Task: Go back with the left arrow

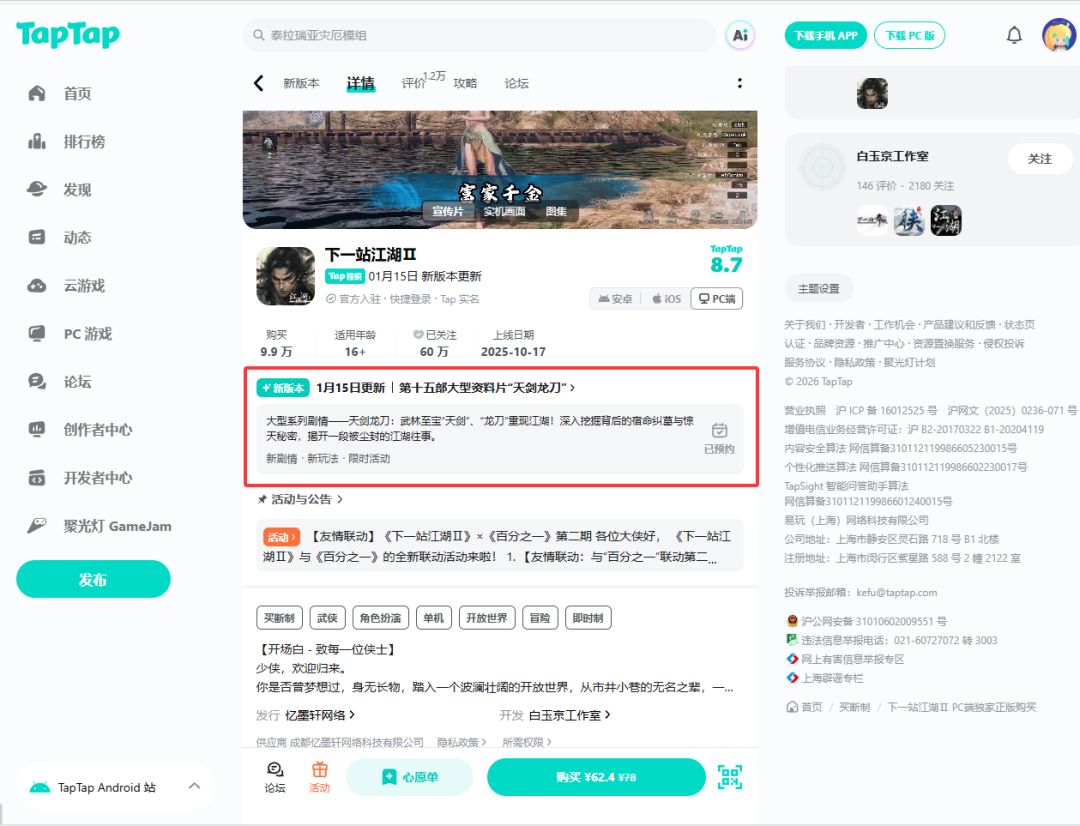Action: pos(259,83)
